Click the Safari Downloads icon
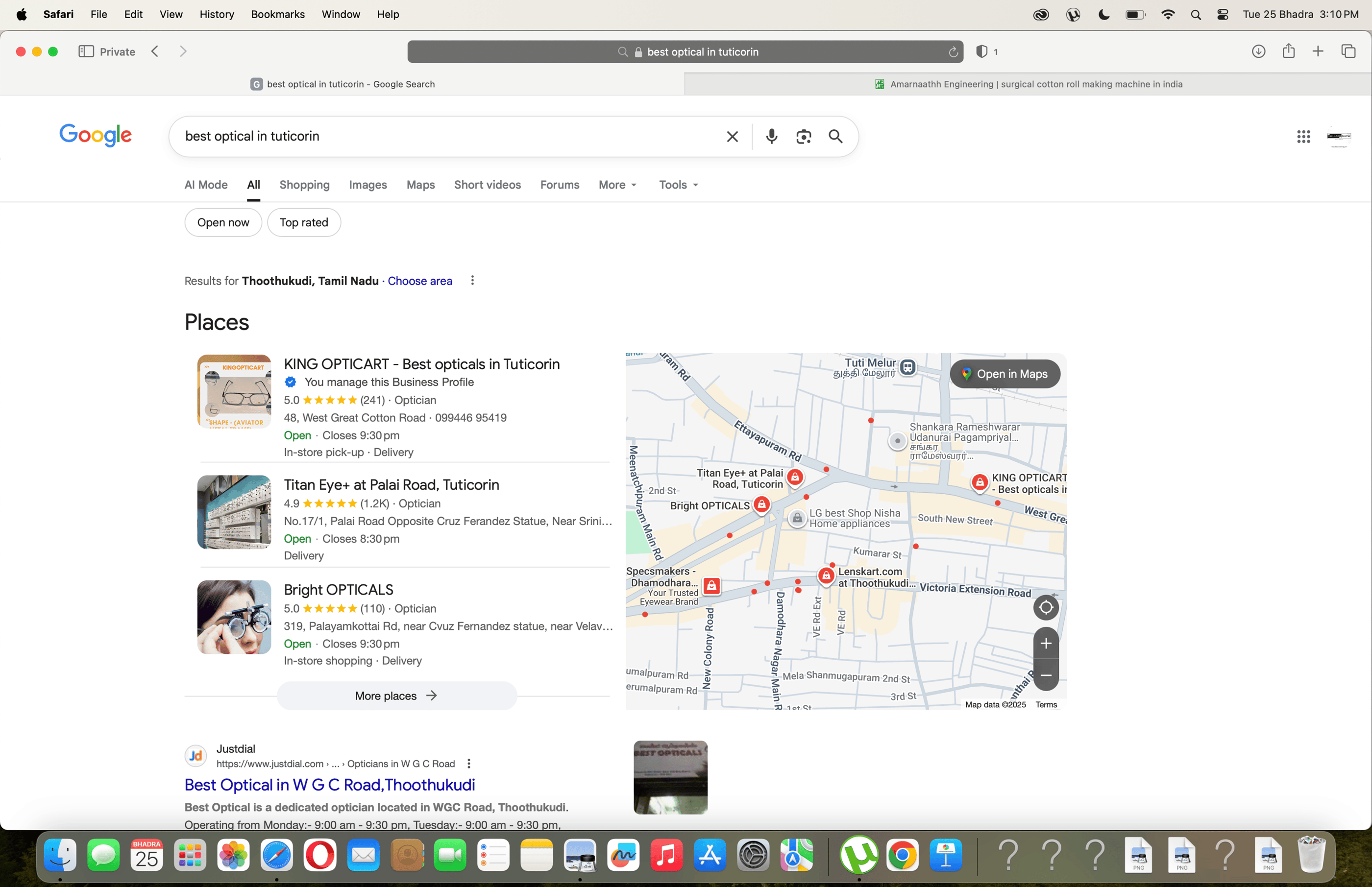 [1258, 51]
